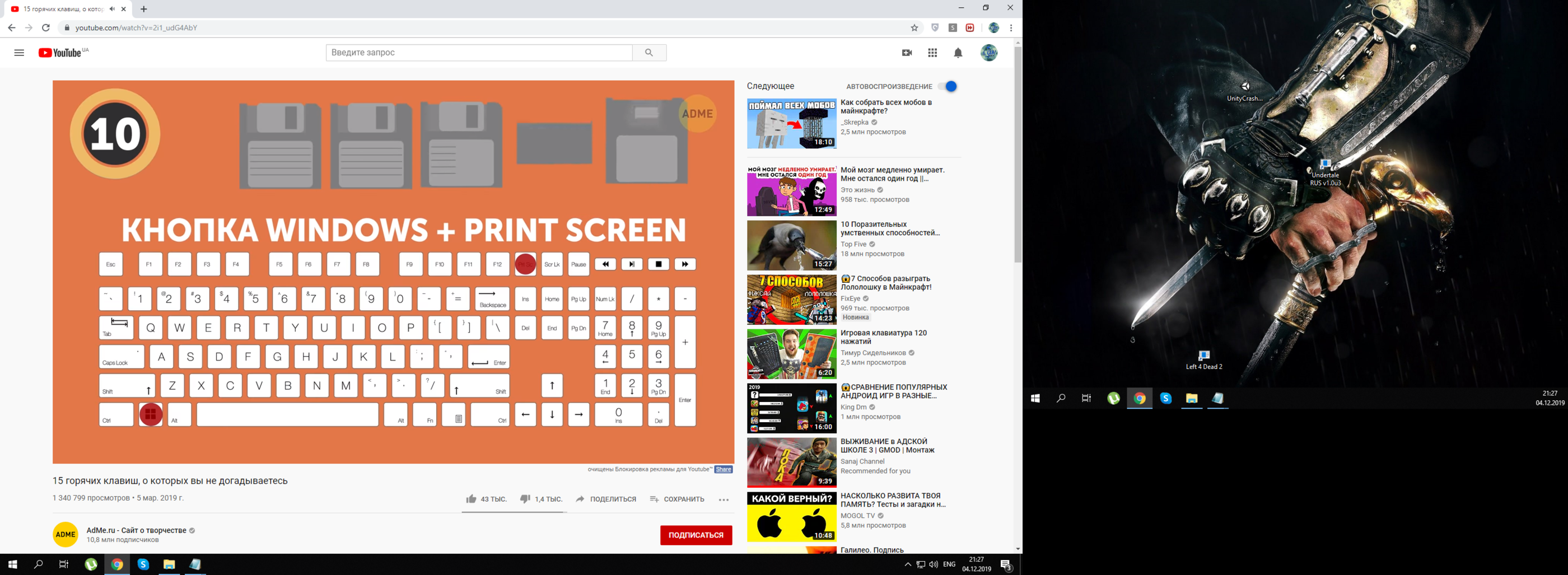Show hidden tray icons chevron
Viewport: 1568px width, 575px height.
point(908,565)
